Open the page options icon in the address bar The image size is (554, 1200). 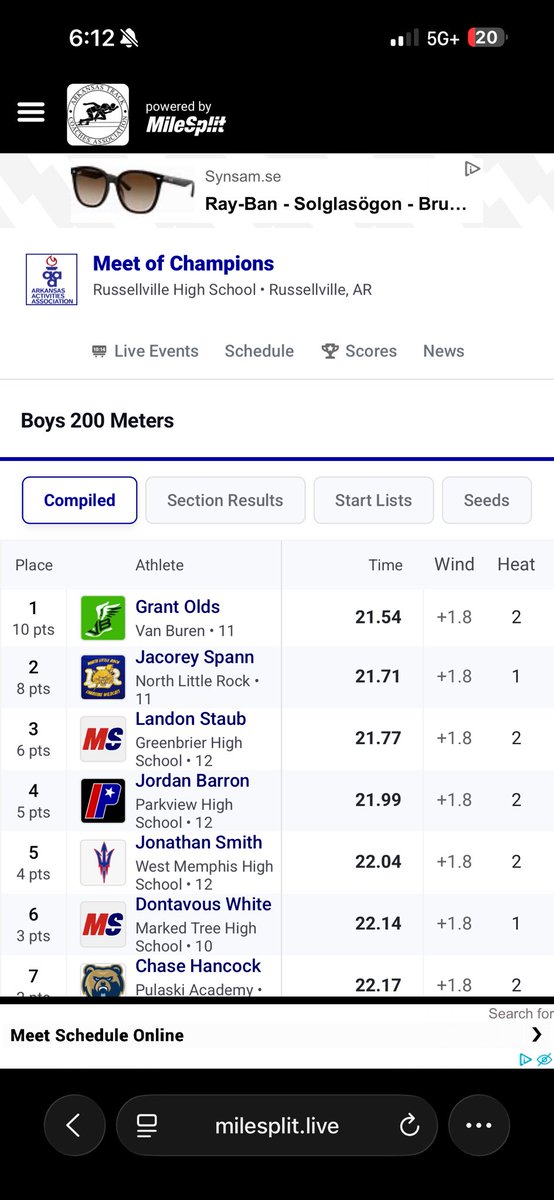coord(147,1126)
